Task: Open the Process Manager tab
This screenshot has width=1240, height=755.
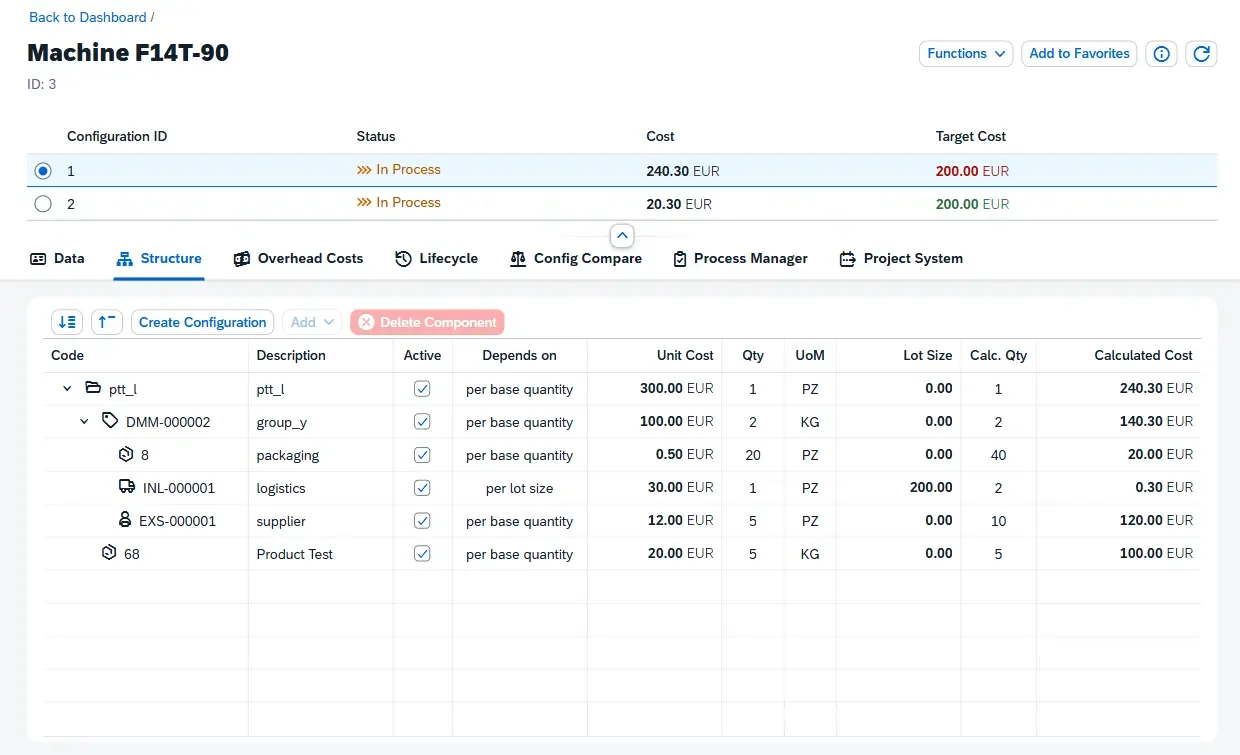Action: [740, 258]
